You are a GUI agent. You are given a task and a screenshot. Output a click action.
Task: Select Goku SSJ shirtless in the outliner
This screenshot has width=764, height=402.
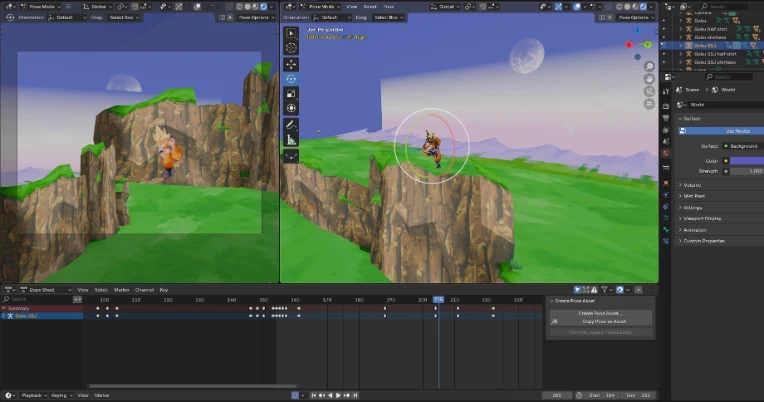(715, 62)
